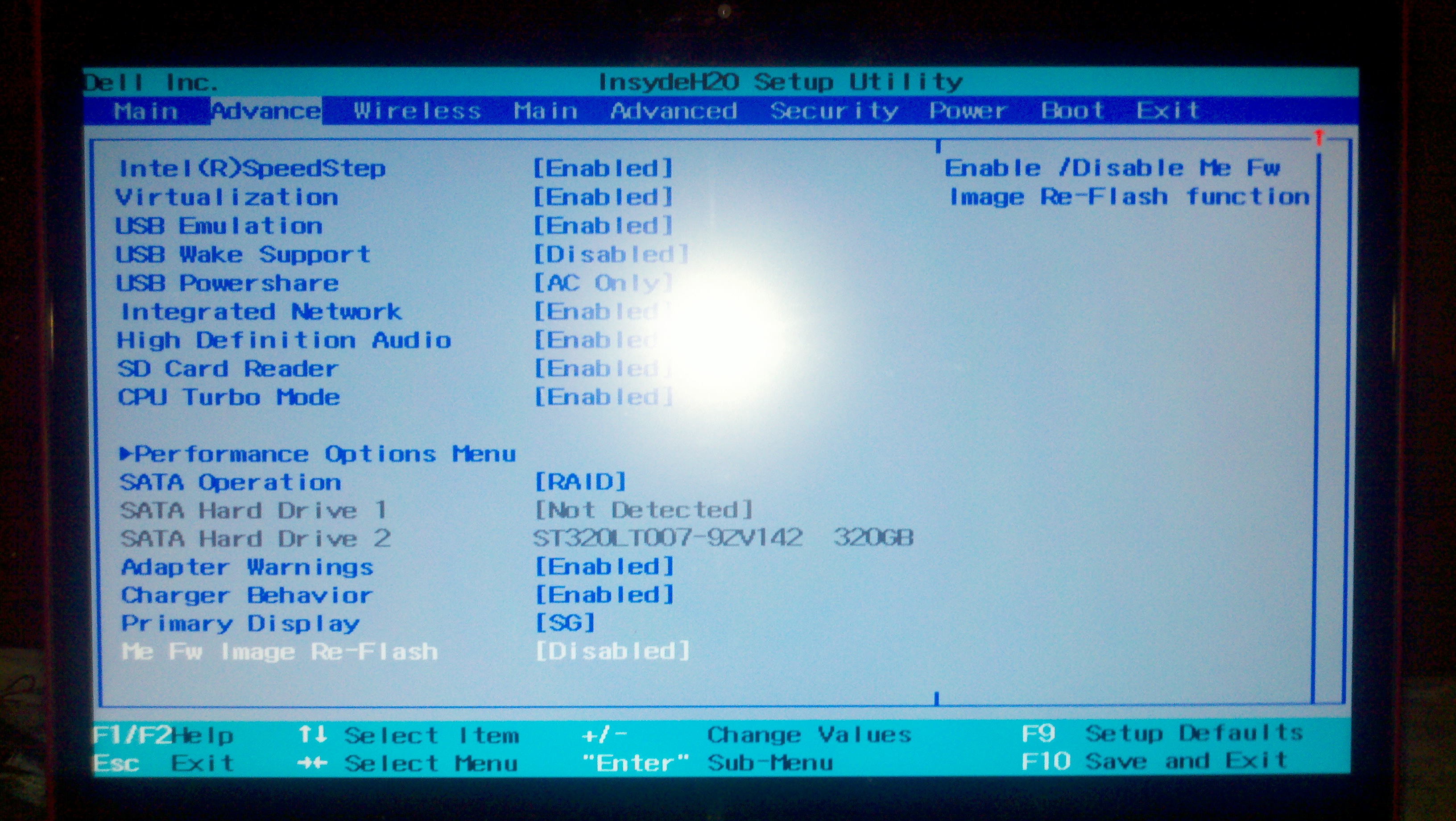Toggle Intel(R) SpeedStep Enabled value
Viewport: 1456px width, 821px height.
tap(603, 168)
